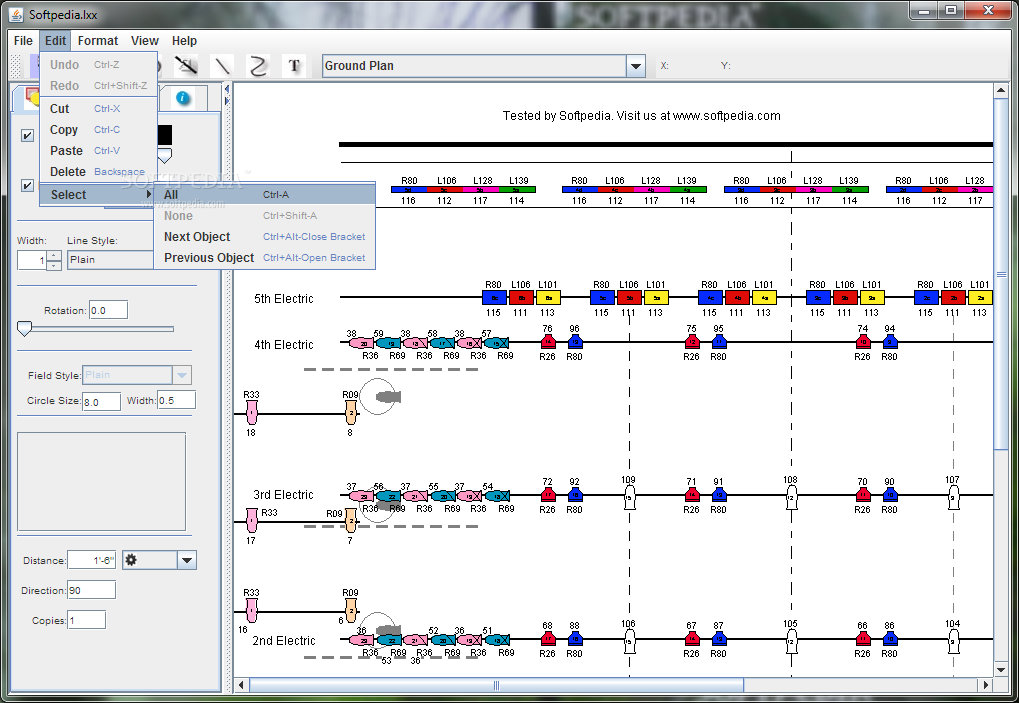Image resolution: width=1019 pixels, height=703 pixels.
Task: Toggle the lower checkbox in left panel
Action: 27,185
